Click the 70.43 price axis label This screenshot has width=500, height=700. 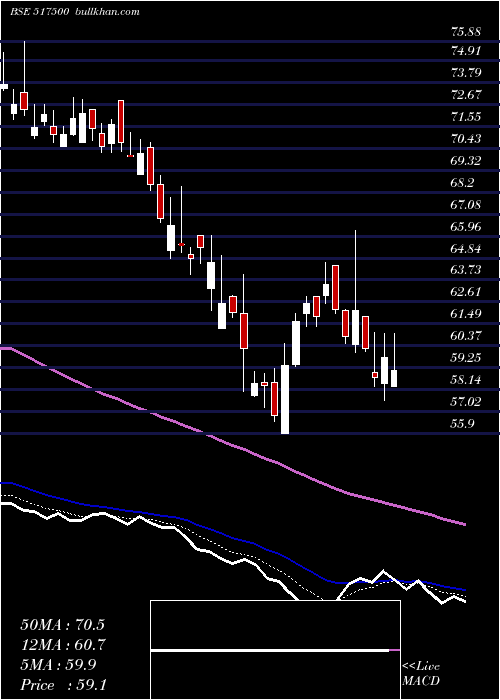pyautogui.click(x=466, y=138)
